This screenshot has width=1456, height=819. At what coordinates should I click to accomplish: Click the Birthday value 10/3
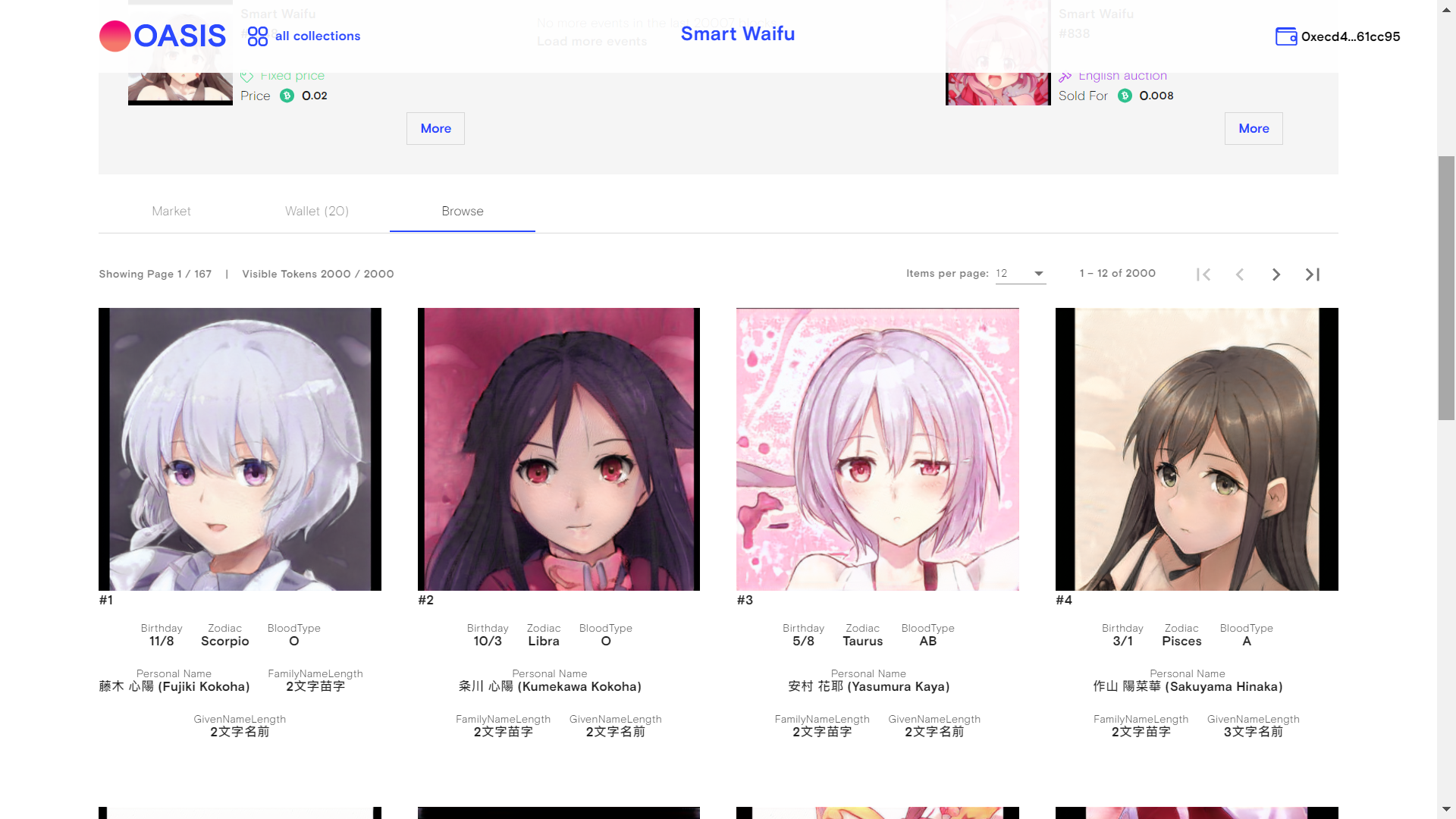pyautogui.click(x=488, y=642)
